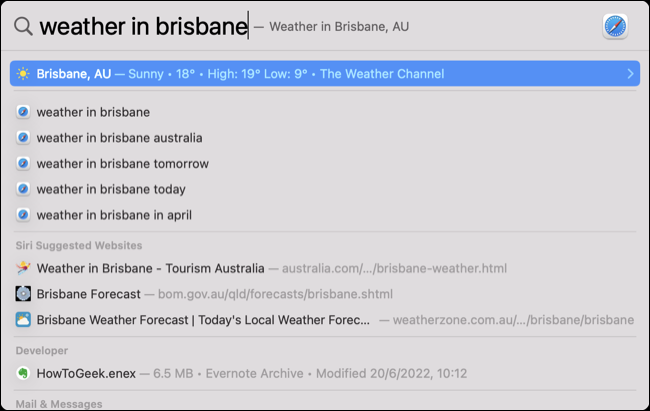The height and width of the screenshot is (411, 650).
Task: Choose 'weather in brisbane' search suggestion
Action: tap(93, 112)
